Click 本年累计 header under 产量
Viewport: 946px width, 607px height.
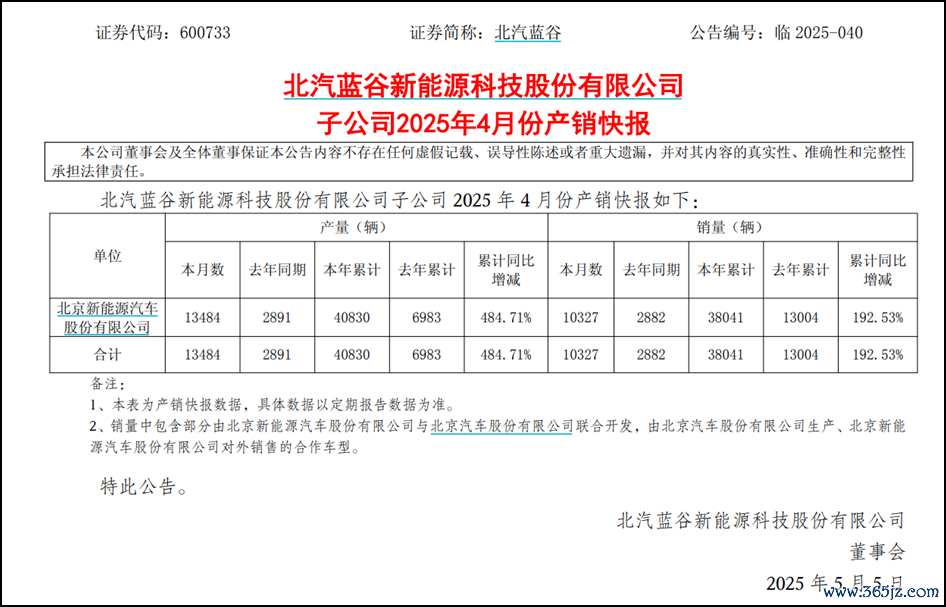352,270
